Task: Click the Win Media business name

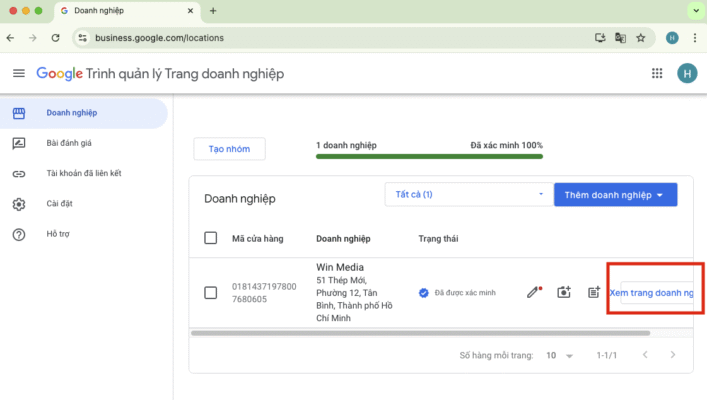Action: coord(340,267)
